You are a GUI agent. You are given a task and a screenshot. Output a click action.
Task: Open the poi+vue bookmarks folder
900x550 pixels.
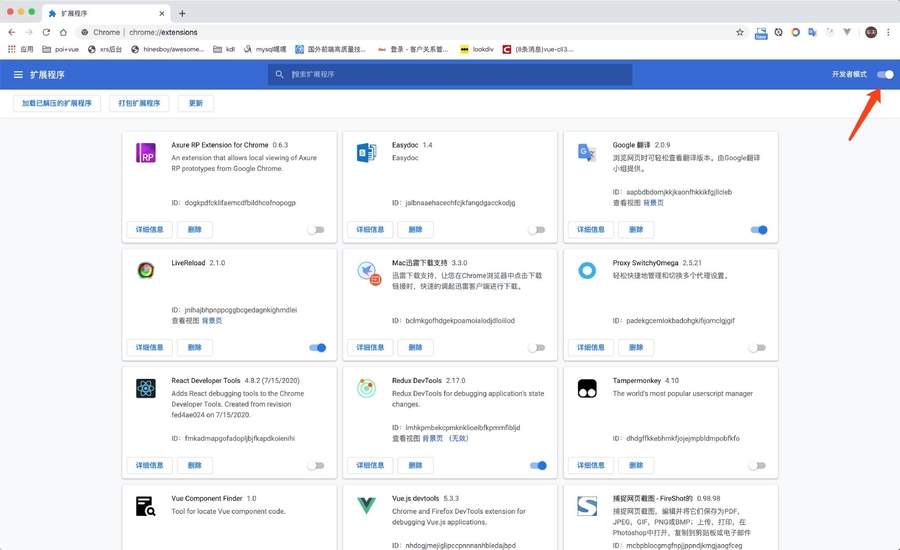click(x=60, y=49)
